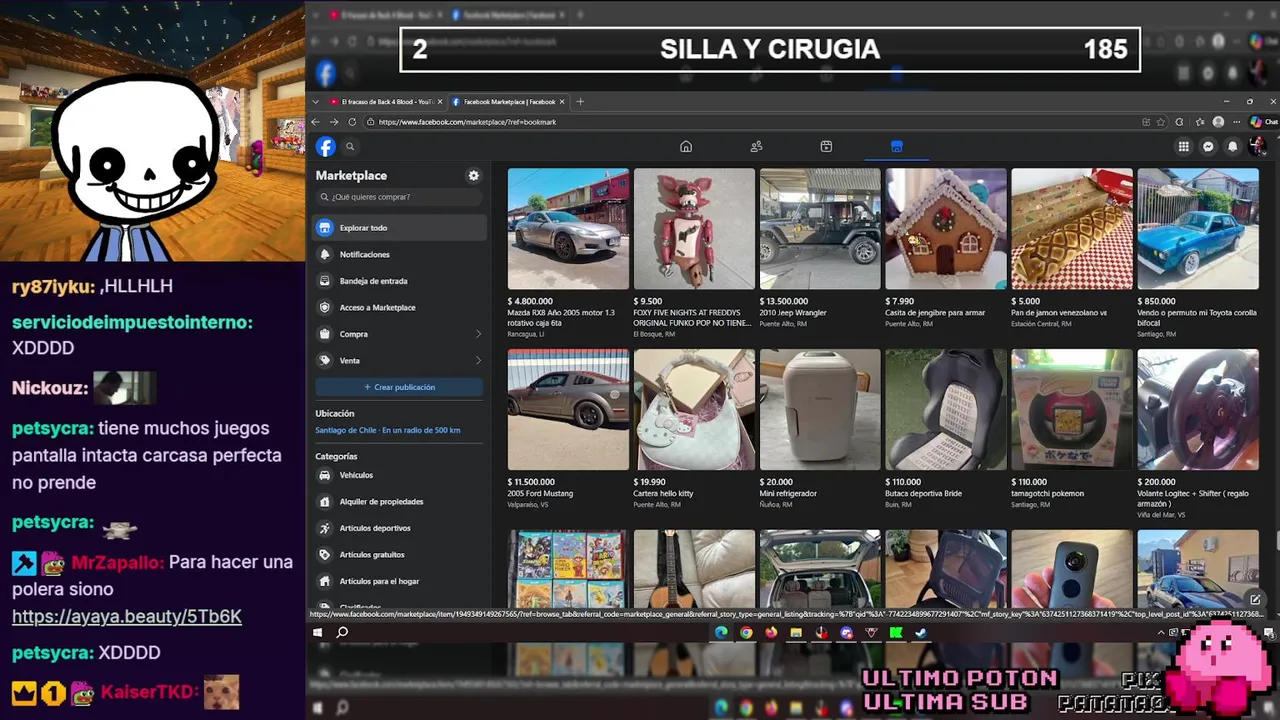Click the Crear publicación button
1280x720 pixels.
coord(399,387)
